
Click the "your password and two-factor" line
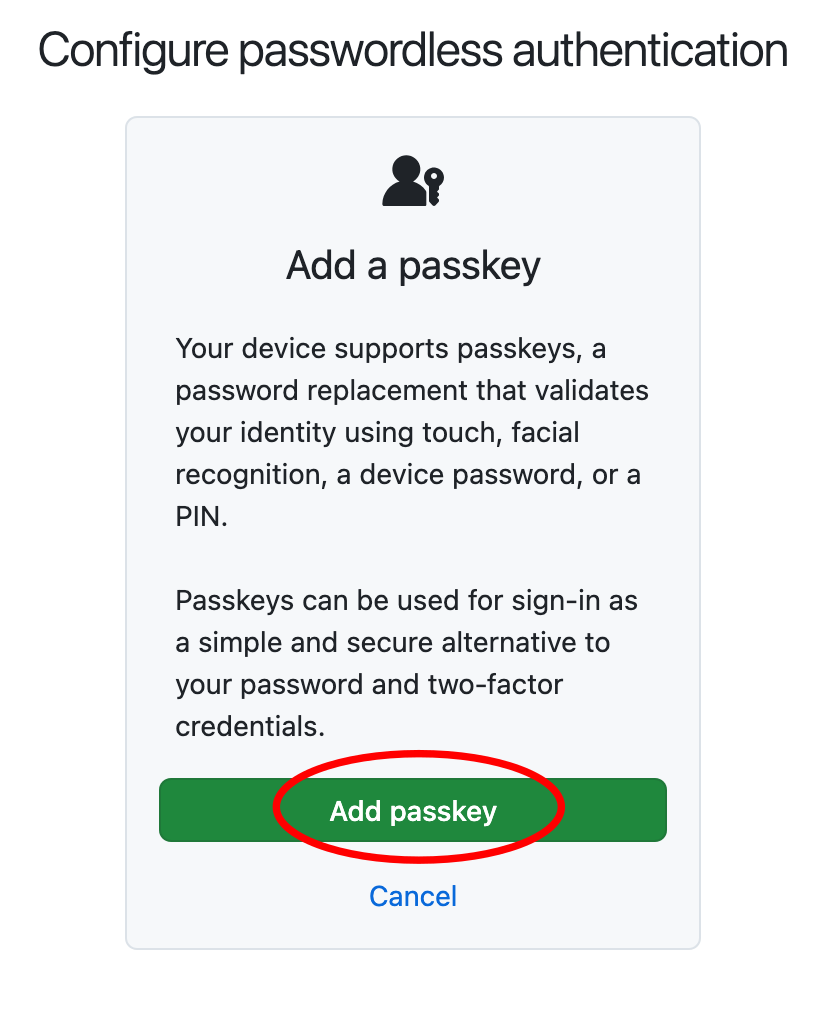[369, 684]
